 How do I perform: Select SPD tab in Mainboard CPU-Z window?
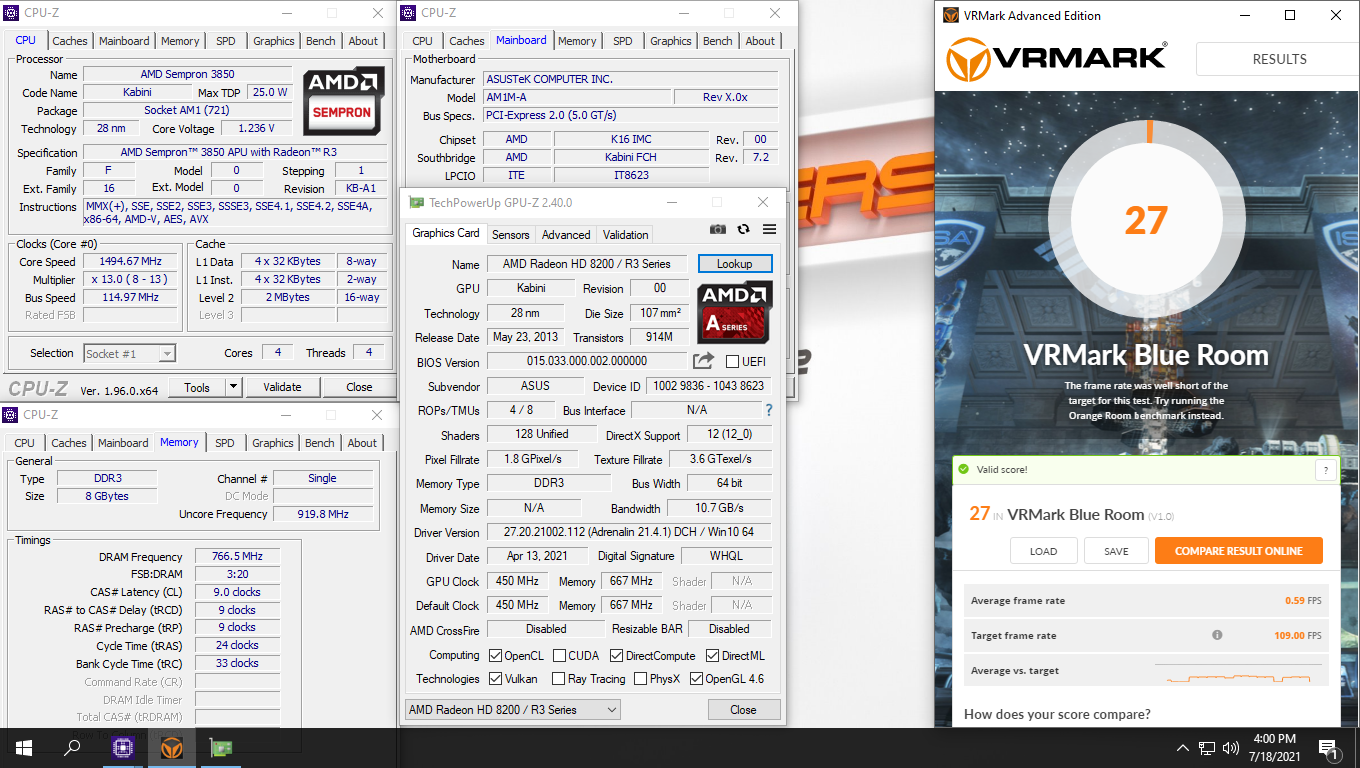[623, 41]
